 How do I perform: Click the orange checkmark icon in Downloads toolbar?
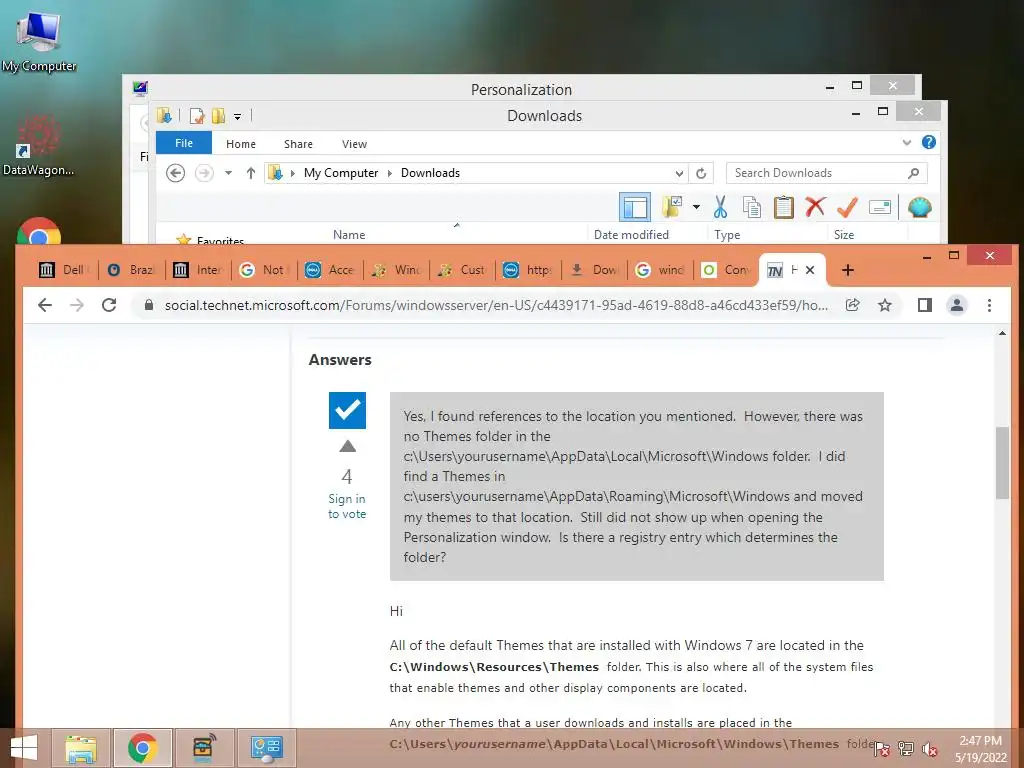point(847,207)
